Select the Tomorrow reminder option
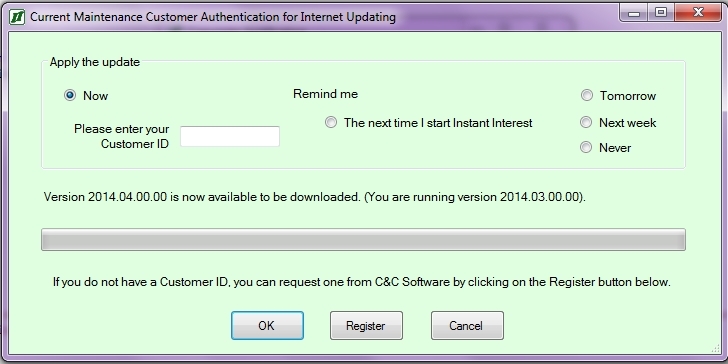728x364 pixels. tap(587, 96)
